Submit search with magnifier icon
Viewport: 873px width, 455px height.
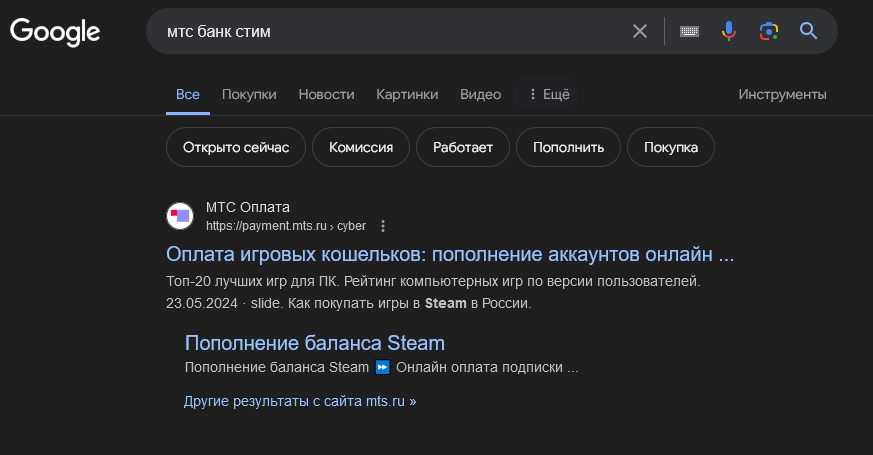click(x=808, y=31)
